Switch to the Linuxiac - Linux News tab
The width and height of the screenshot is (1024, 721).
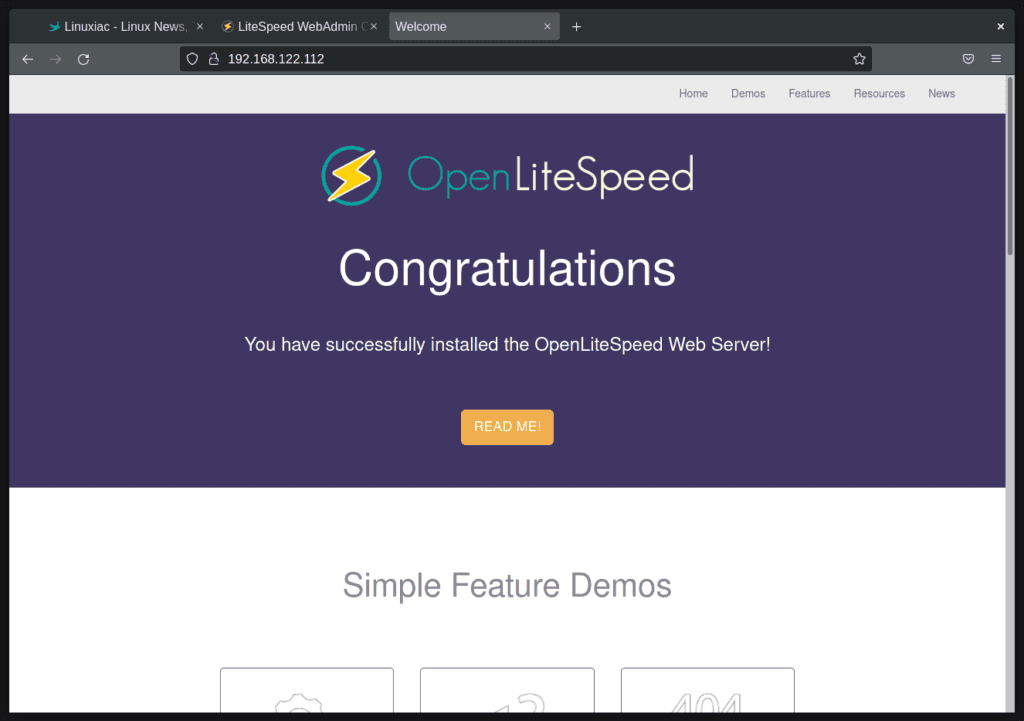point(125,26)
